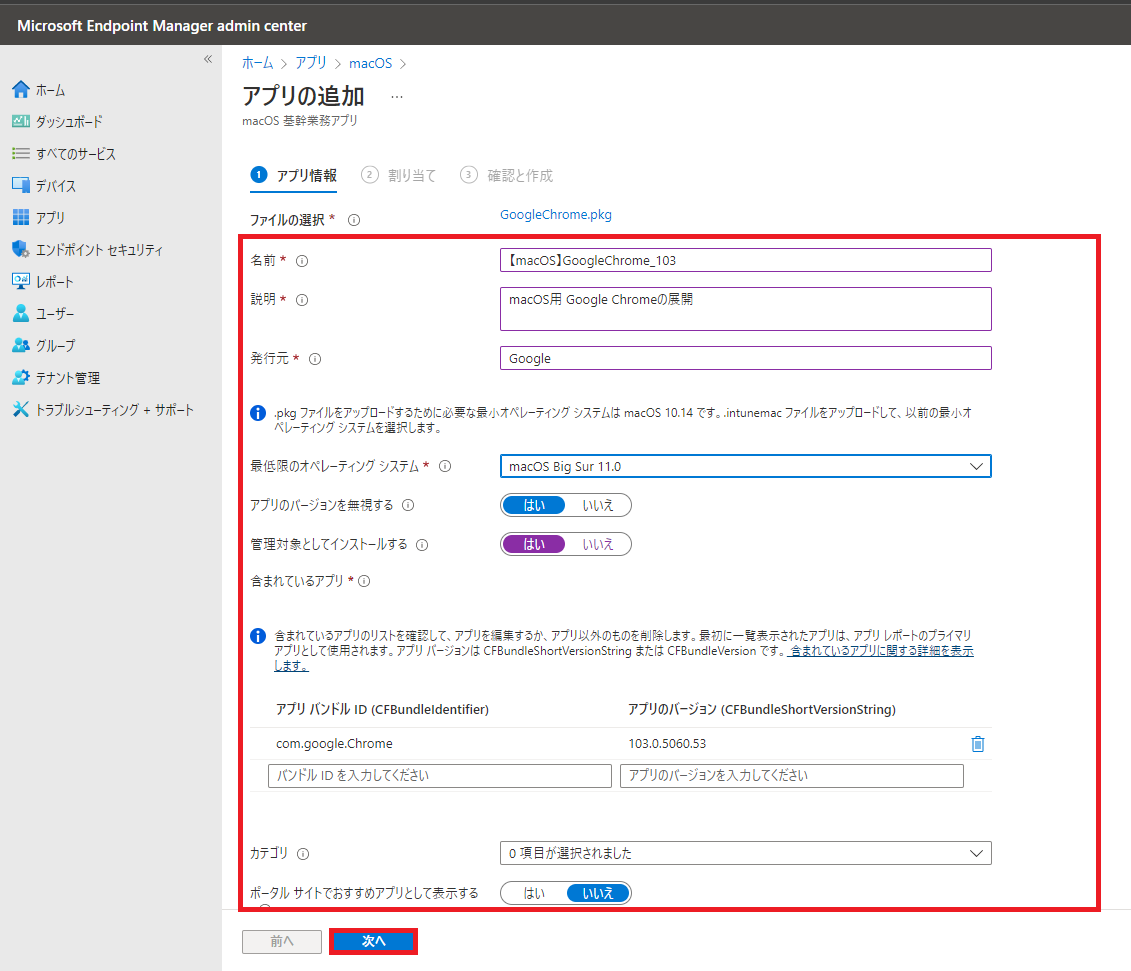
Task: Click the 説明 text area
Action: (746, 309)
